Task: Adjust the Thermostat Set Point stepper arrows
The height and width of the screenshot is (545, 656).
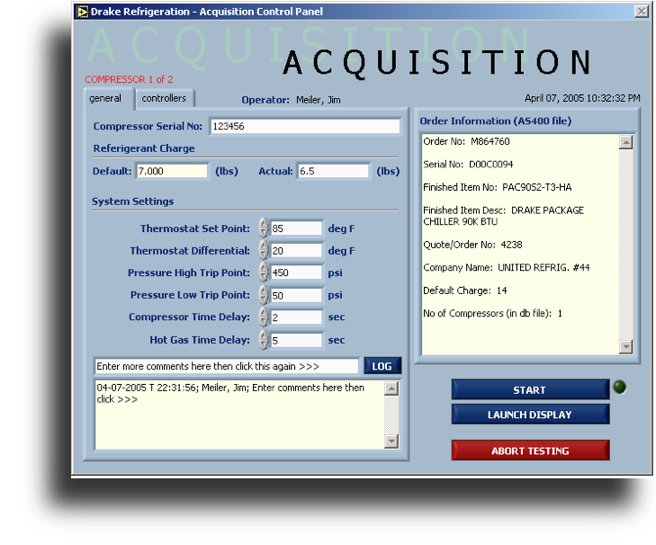Action: 264,228
